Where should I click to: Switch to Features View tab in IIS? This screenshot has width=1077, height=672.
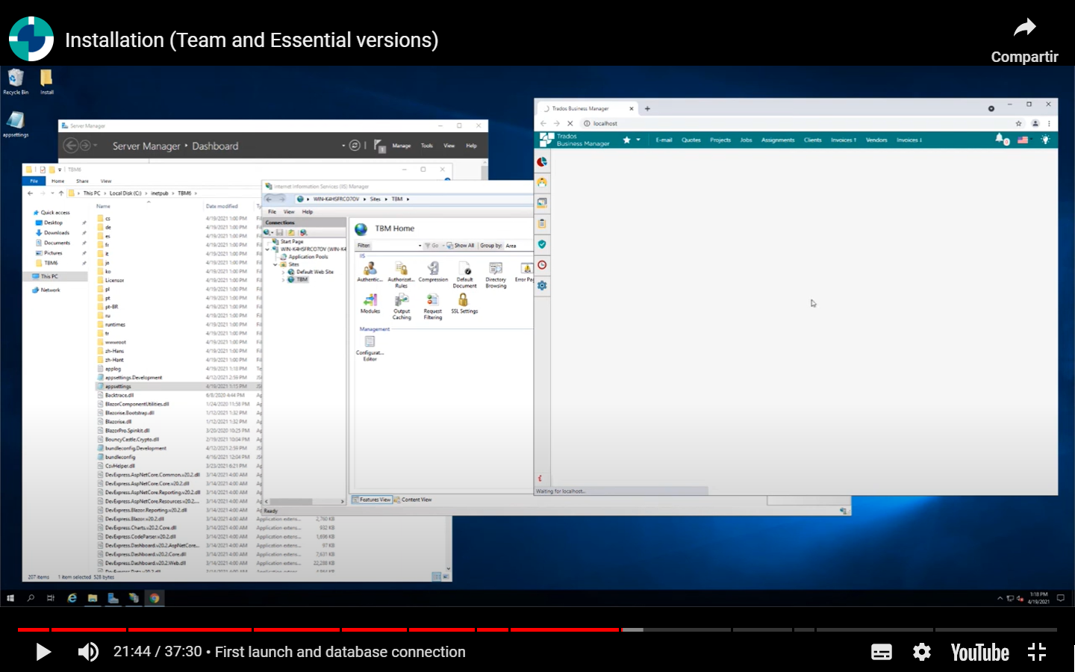(372, 500)
